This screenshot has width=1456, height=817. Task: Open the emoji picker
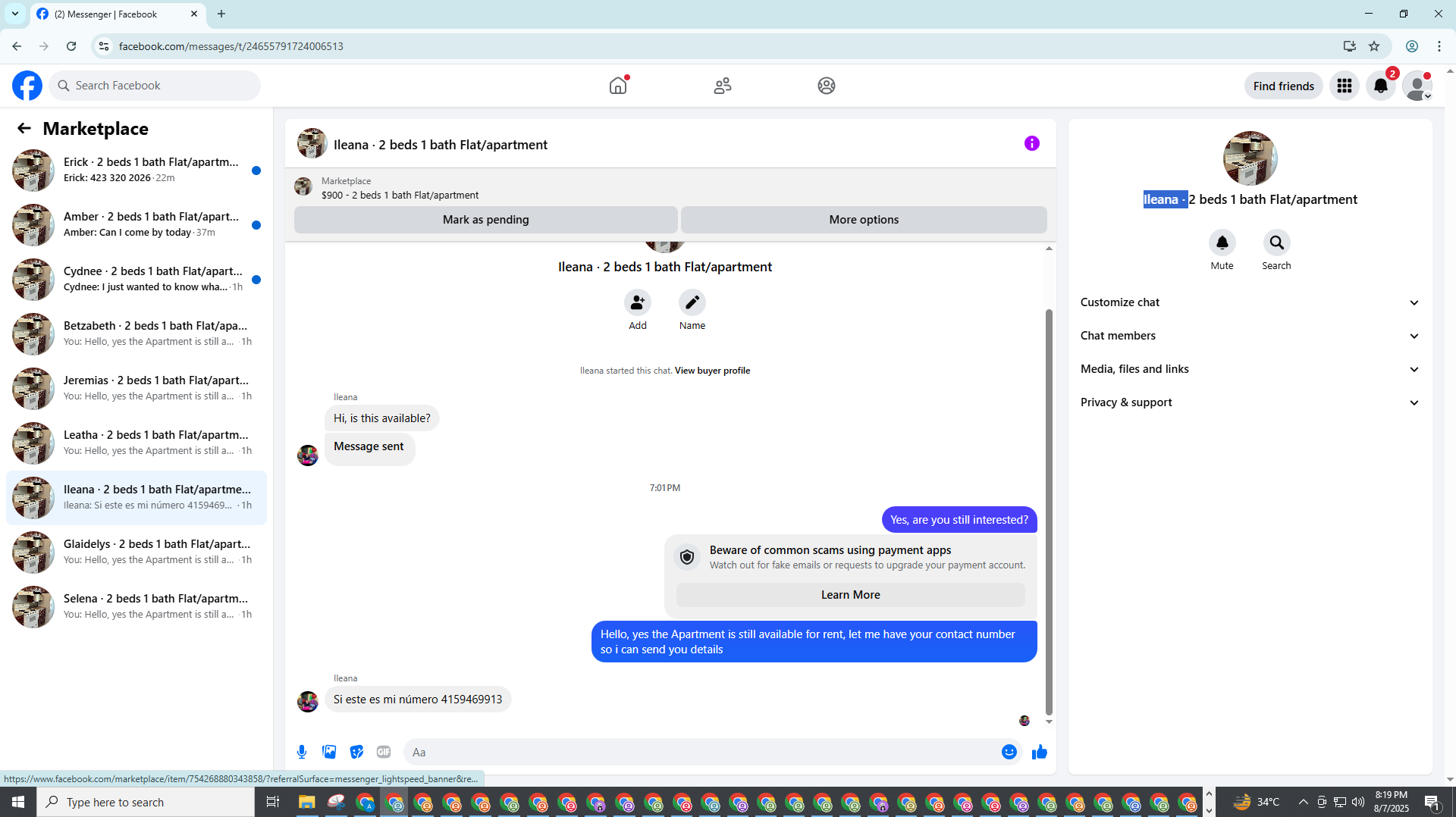(x=1009, y=752)
